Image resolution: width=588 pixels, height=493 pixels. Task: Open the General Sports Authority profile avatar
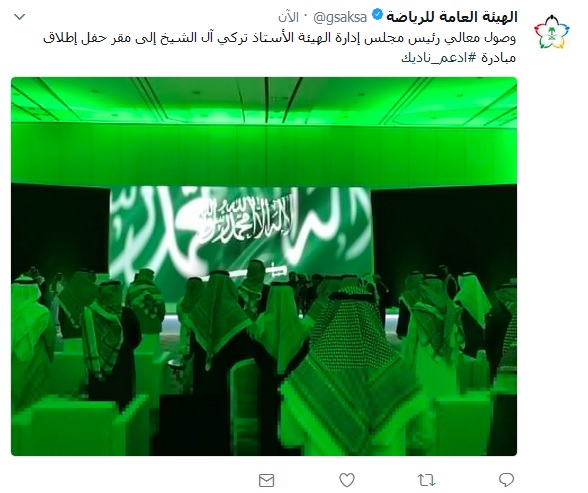552,31
